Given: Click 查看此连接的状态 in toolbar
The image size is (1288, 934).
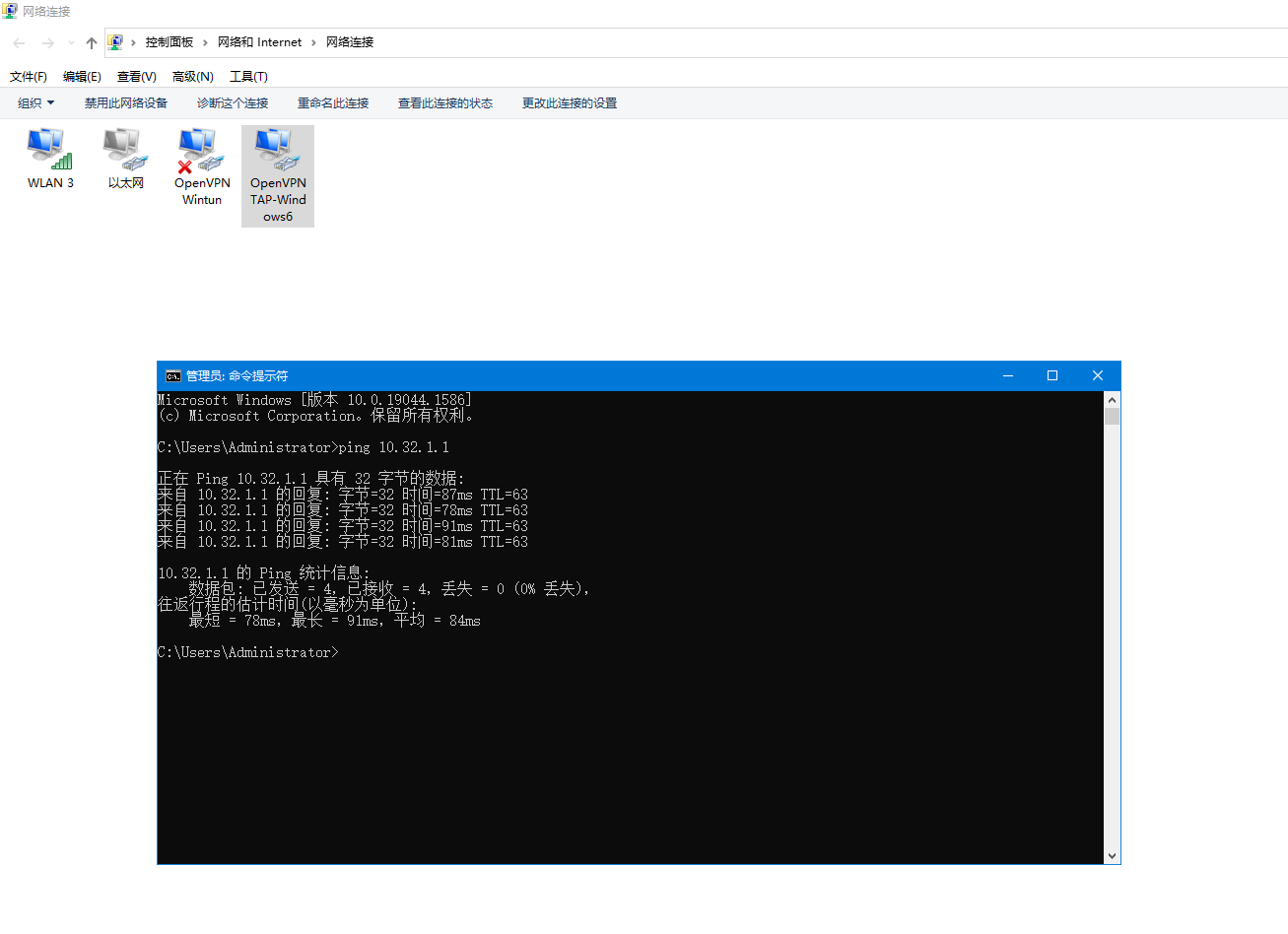Looking at the screenshot, I should 445,103.
